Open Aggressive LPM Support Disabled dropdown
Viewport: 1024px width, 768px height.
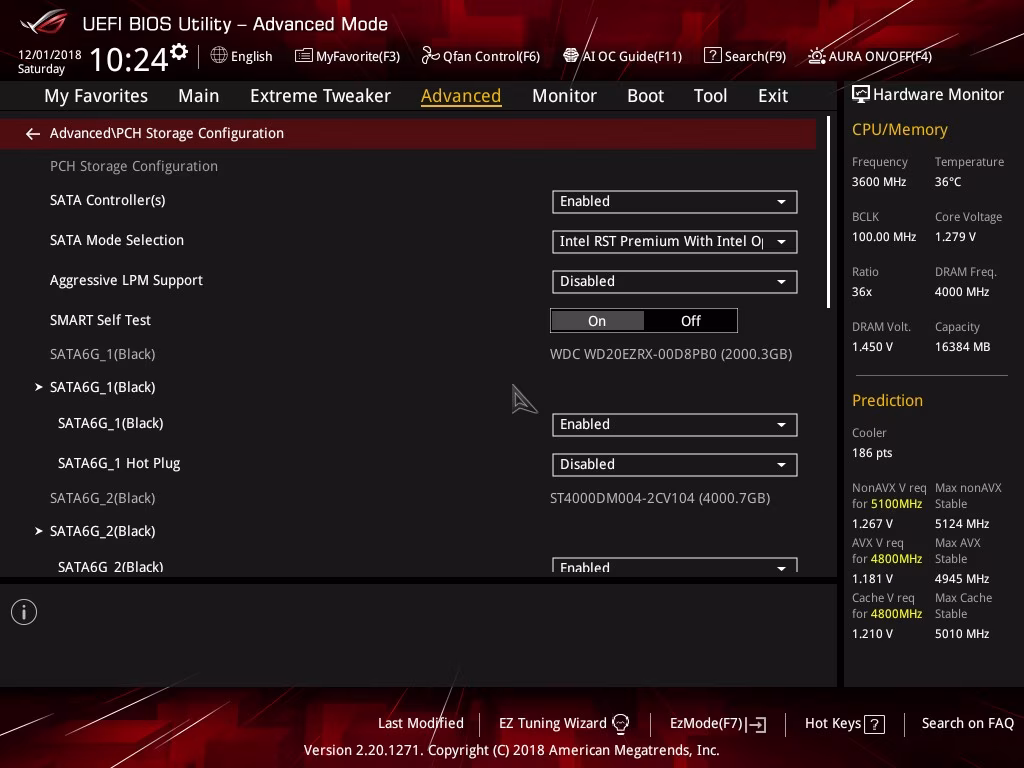pyautogui.click(x=675, y=281)
